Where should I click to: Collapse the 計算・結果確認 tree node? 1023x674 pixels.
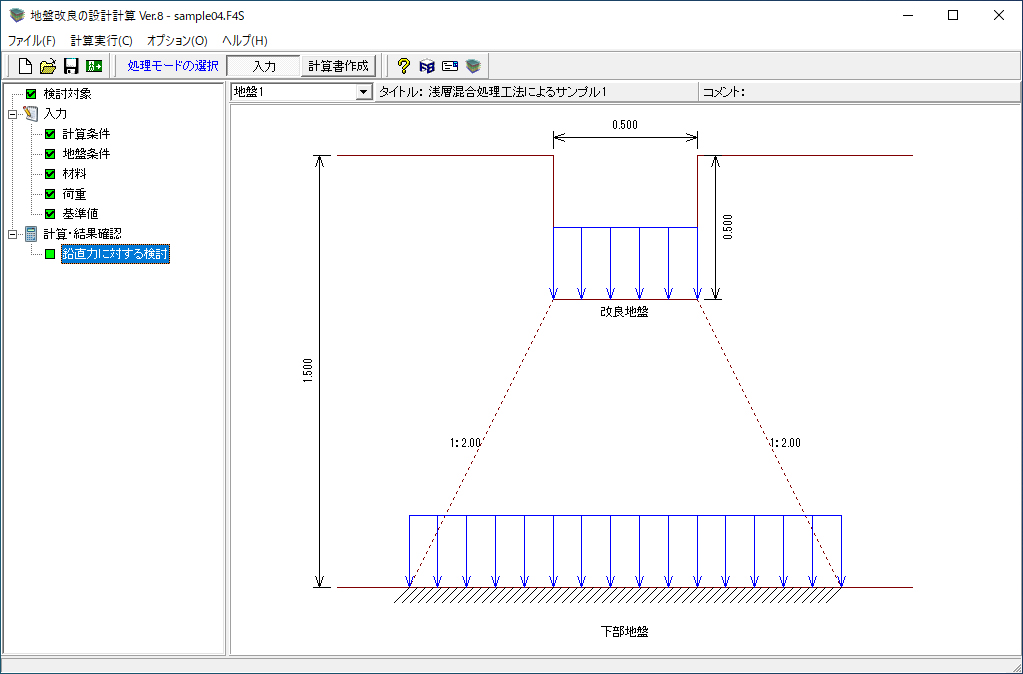tap(12, 234)
